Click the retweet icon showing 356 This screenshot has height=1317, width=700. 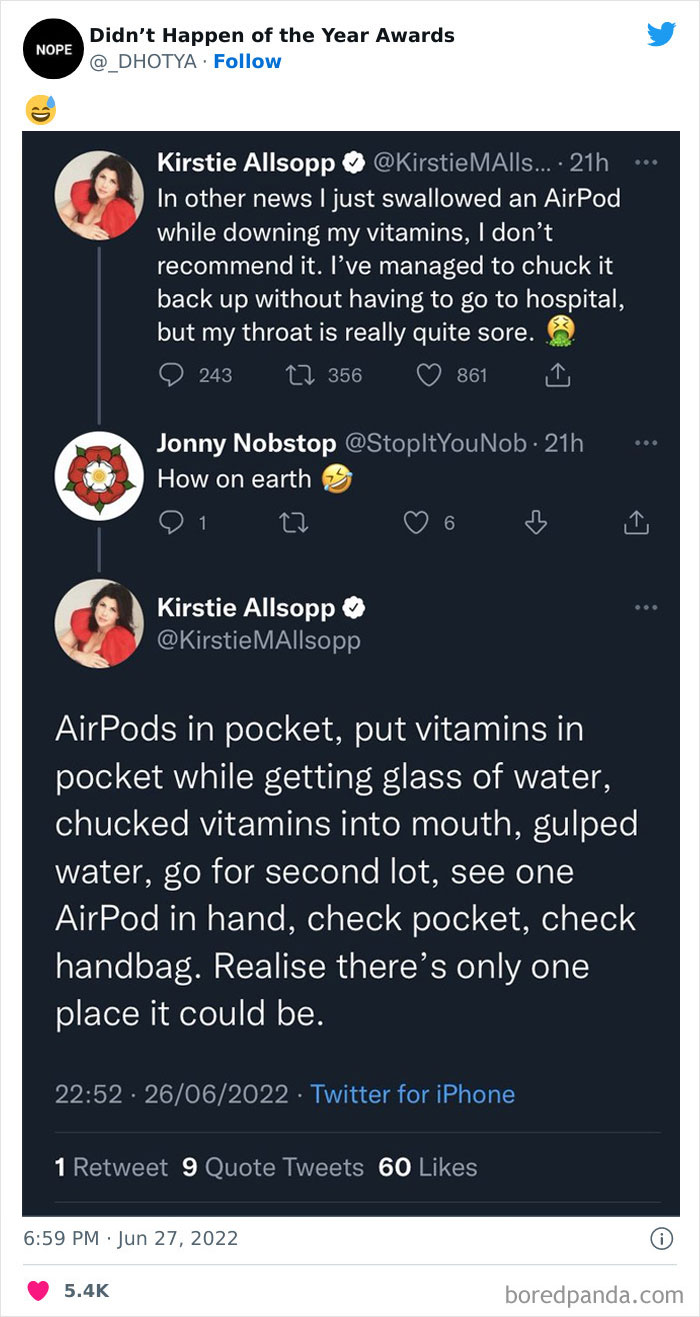[294, 375]
